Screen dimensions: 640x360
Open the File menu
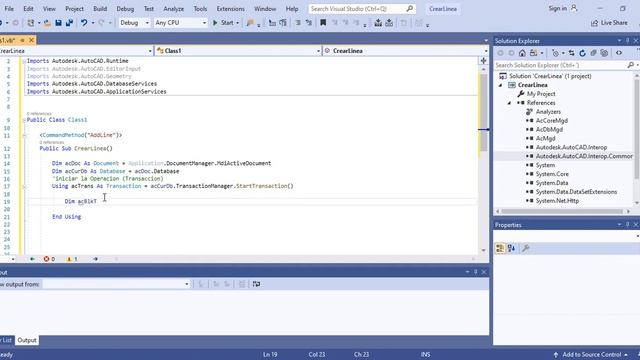[9, 9]
